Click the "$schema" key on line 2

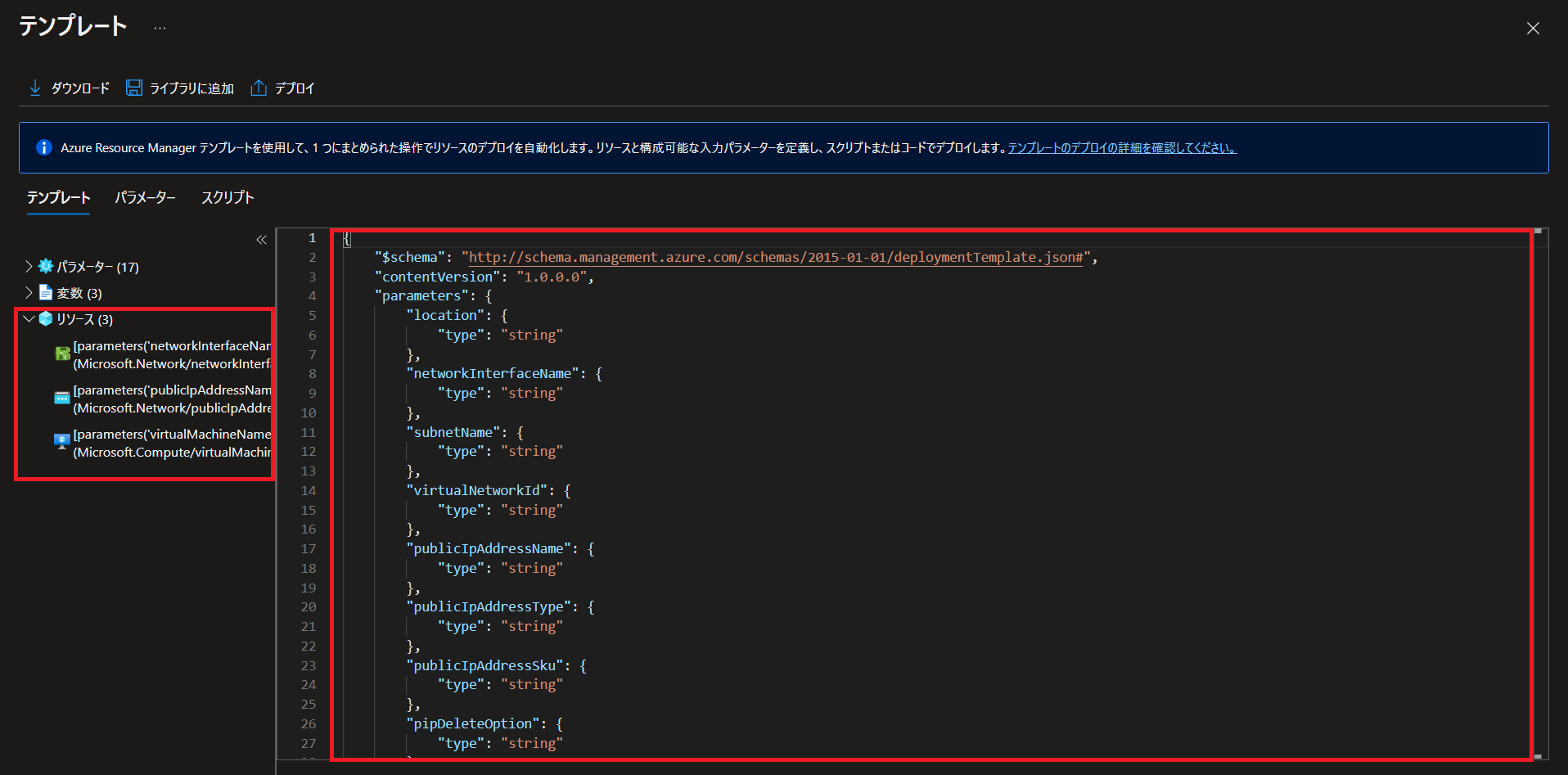point(410,257)
